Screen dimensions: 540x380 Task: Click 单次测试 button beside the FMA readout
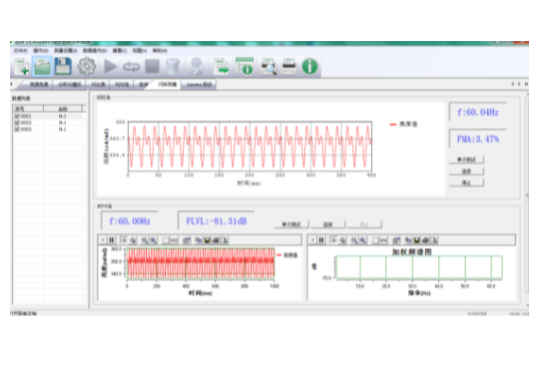coord(466,160)
